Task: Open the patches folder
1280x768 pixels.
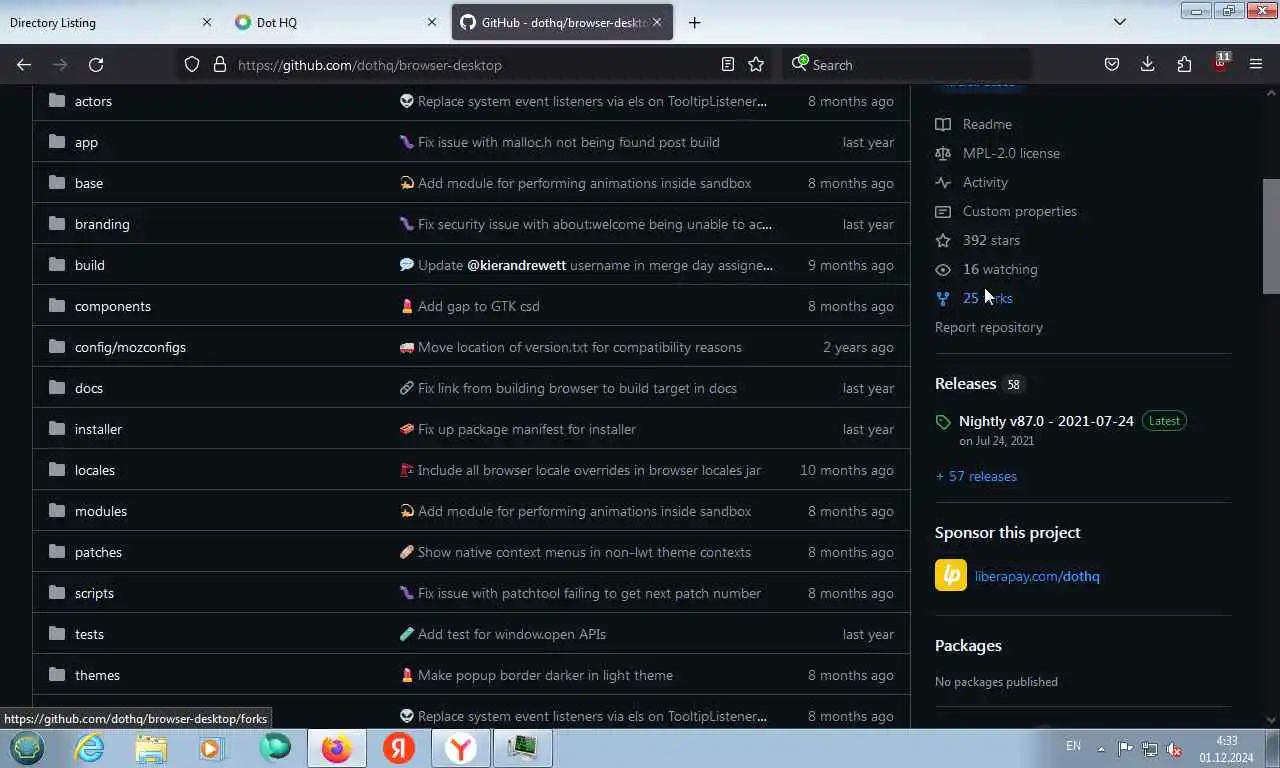Action: 98,552
